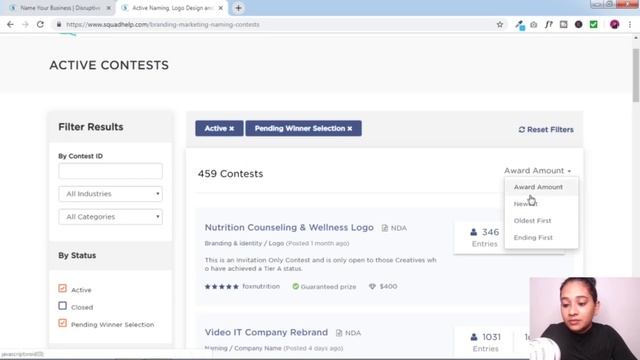Close the Active Naming Logo Design tab
The width and height of the screenshot is (640, 360).
220,8
